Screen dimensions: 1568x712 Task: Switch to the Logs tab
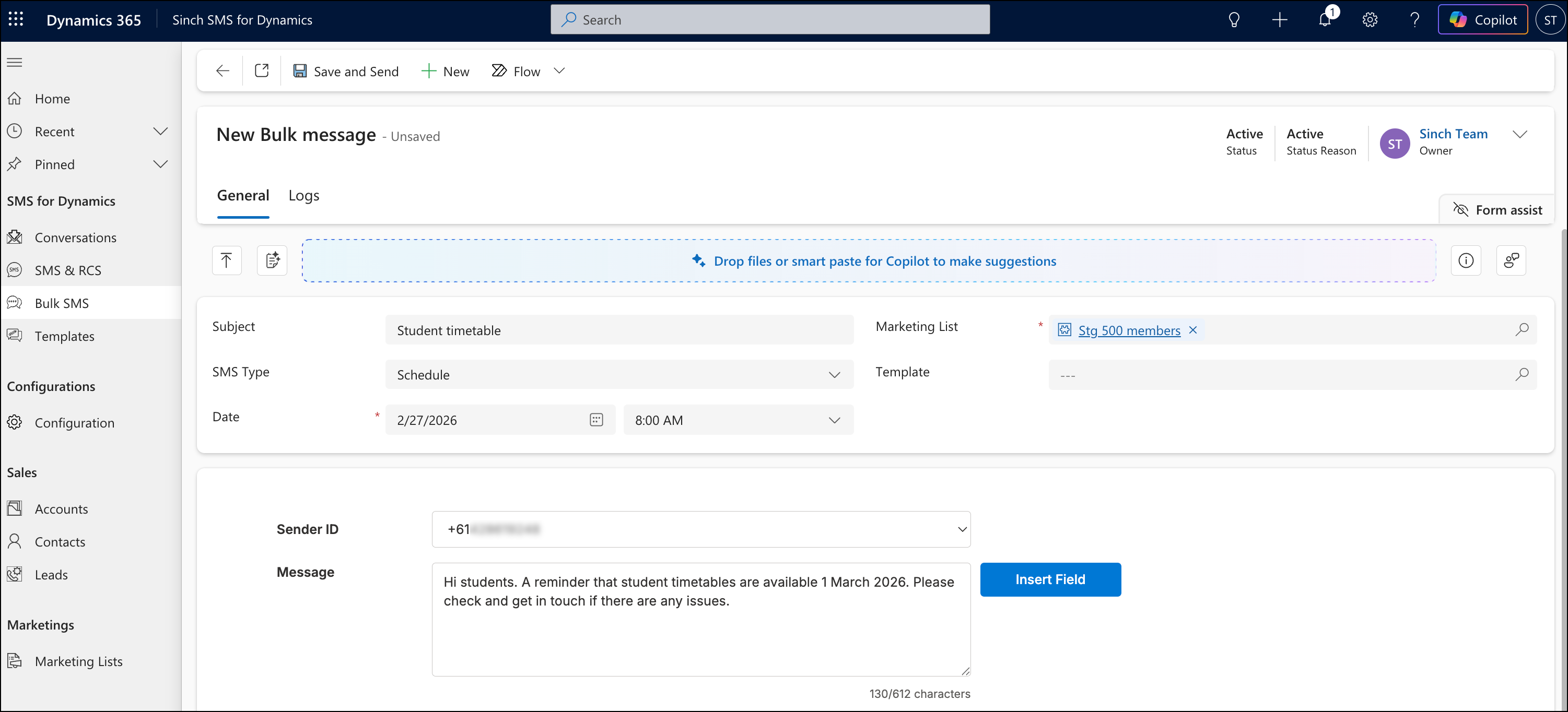(x=304, y=195)
